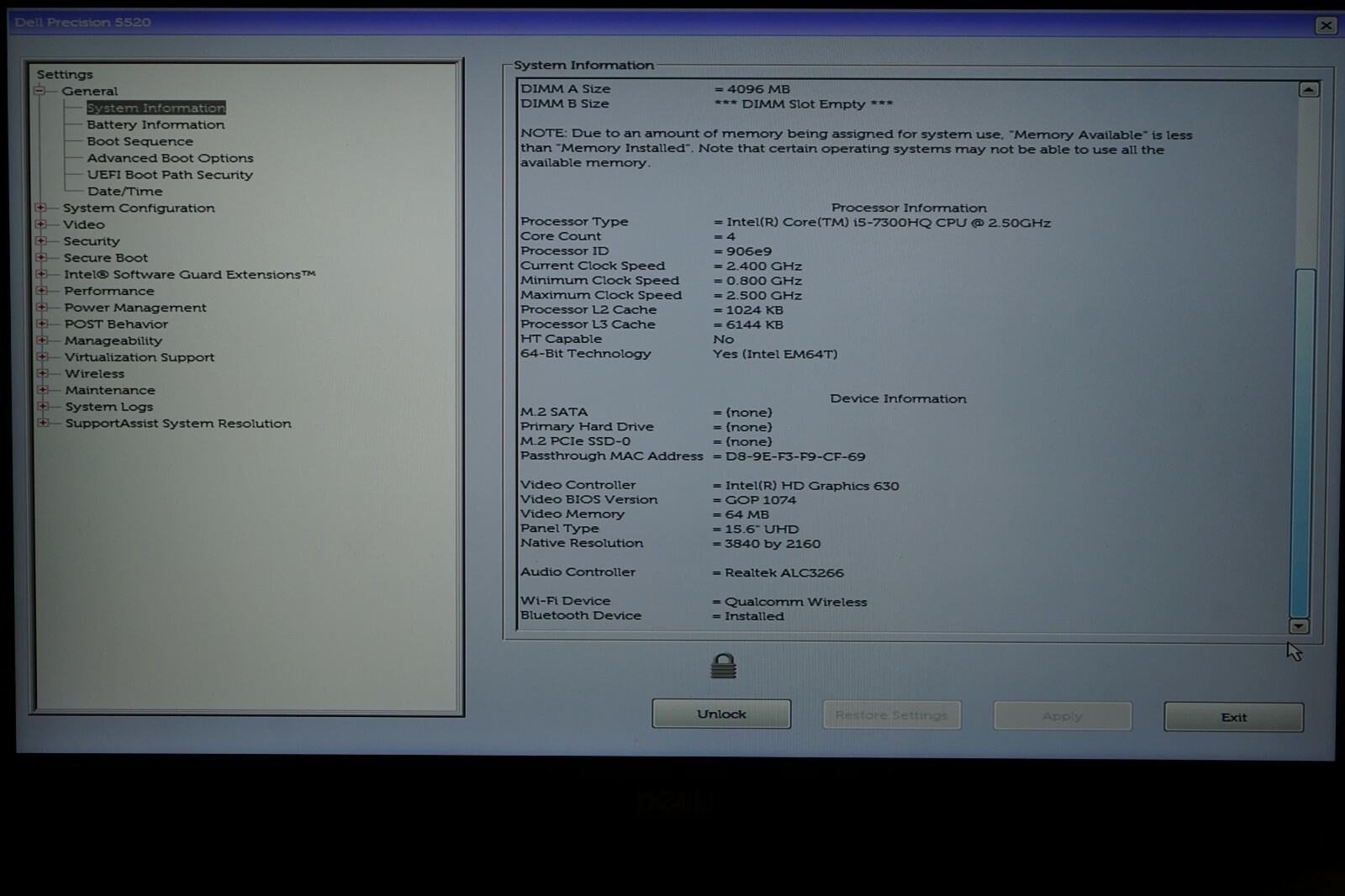Expand the Maintenance node
The height and width of the screenshot is (896, 1345).
click(x=42, y=390)
